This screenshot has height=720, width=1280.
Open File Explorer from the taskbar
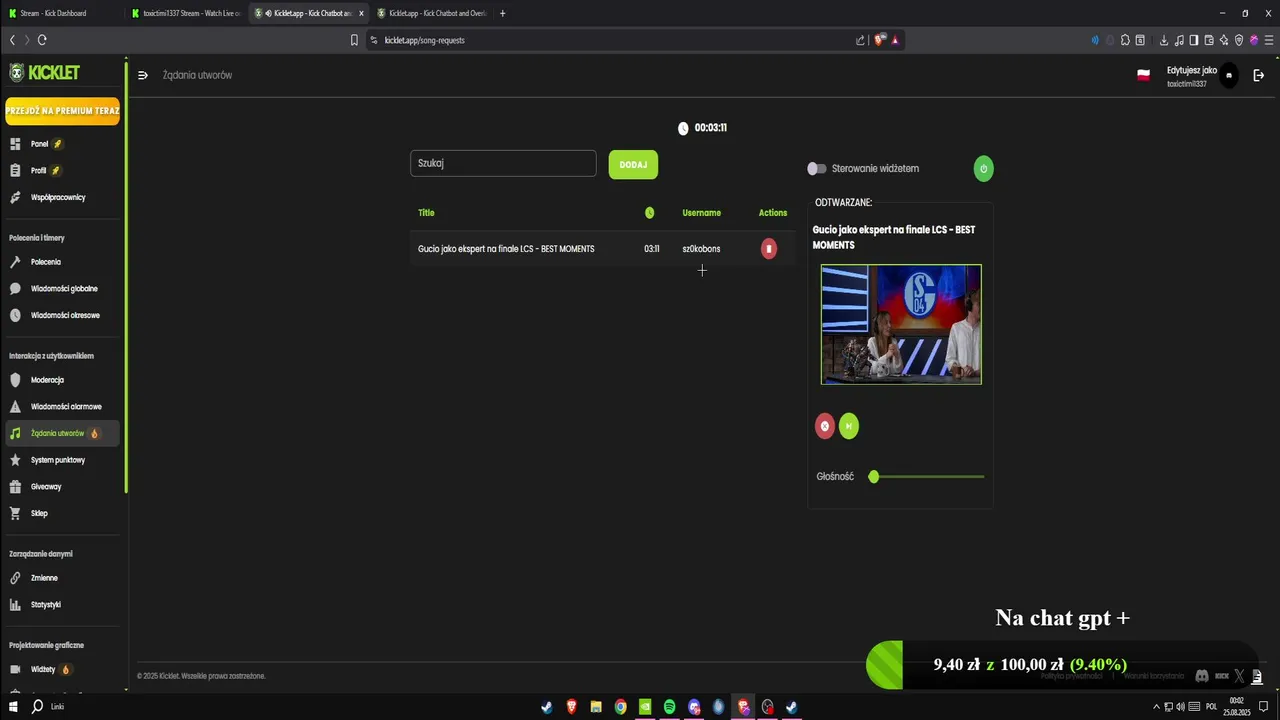pos(596,707)
